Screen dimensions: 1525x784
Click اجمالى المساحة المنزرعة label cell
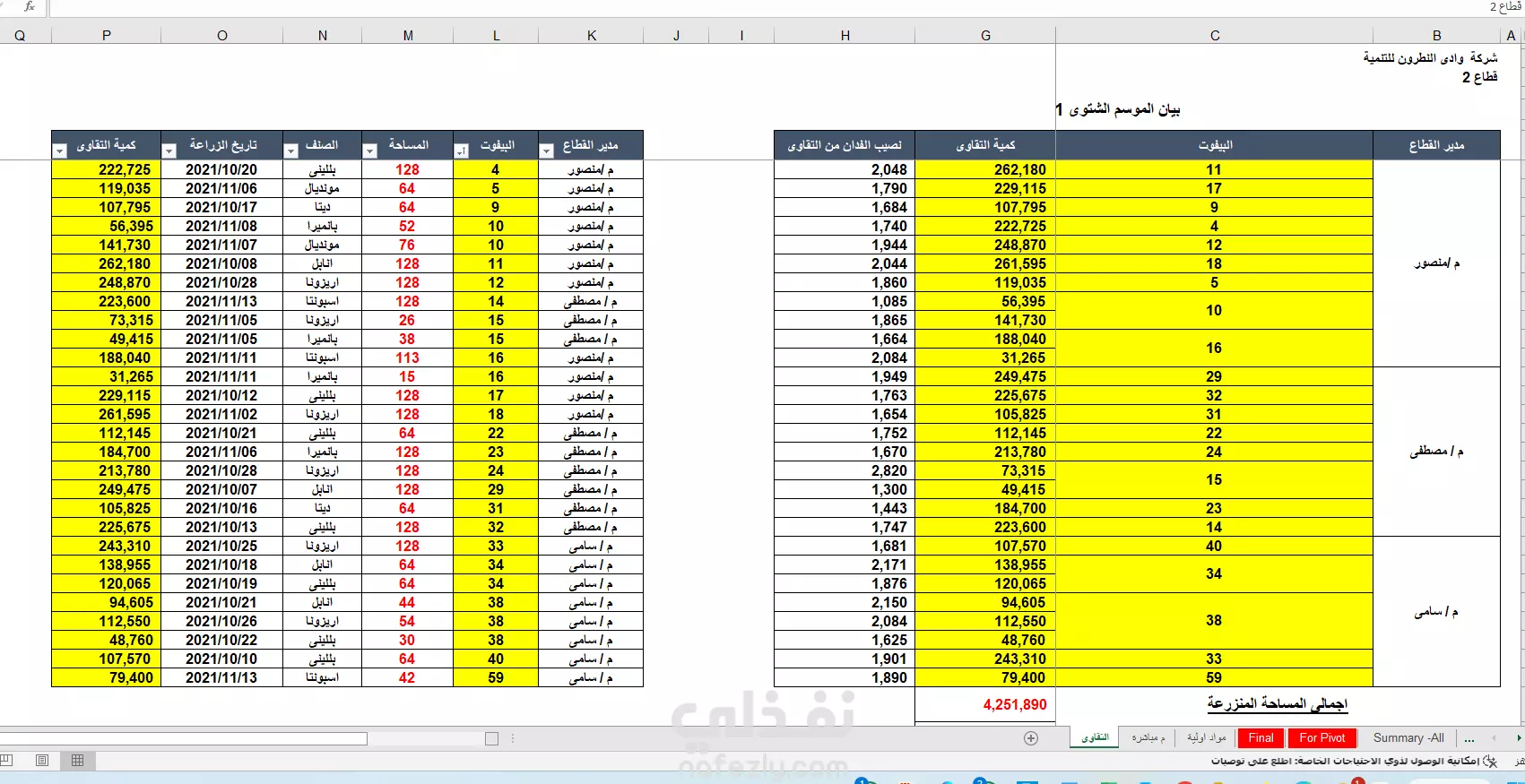pyautogui.click(x=1277, y=704)
